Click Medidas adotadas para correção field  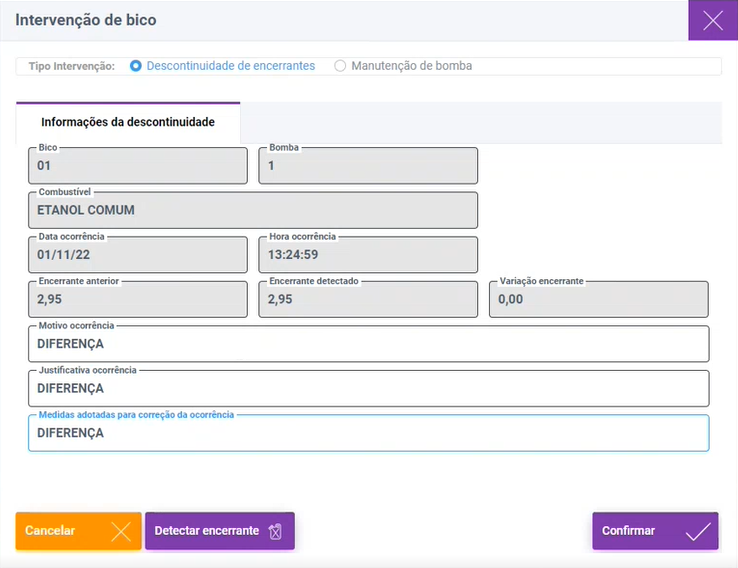(369, 433)
